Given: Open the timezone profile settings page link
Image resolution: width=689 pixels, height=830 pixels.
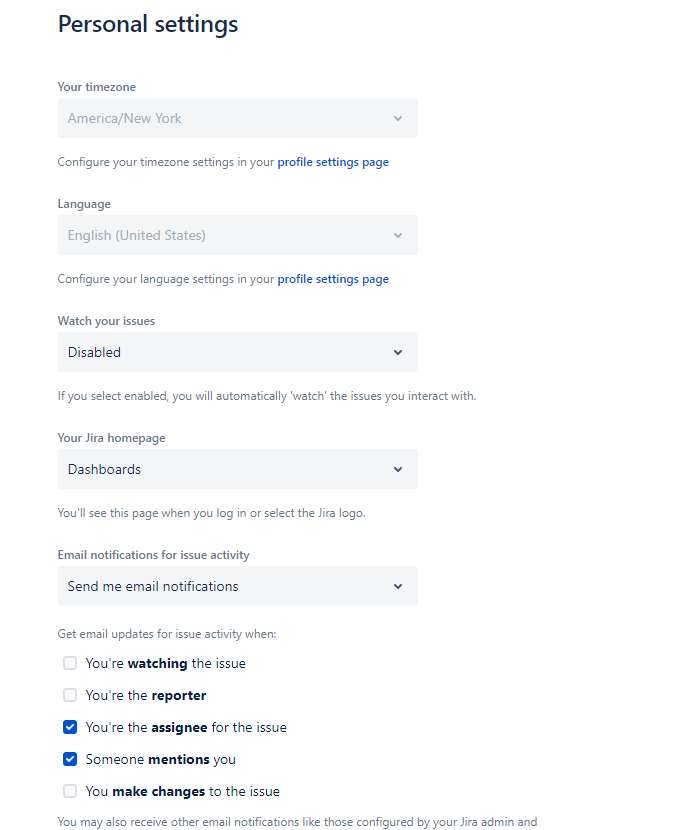Looking at the screenshot, I should coord(333,161).
